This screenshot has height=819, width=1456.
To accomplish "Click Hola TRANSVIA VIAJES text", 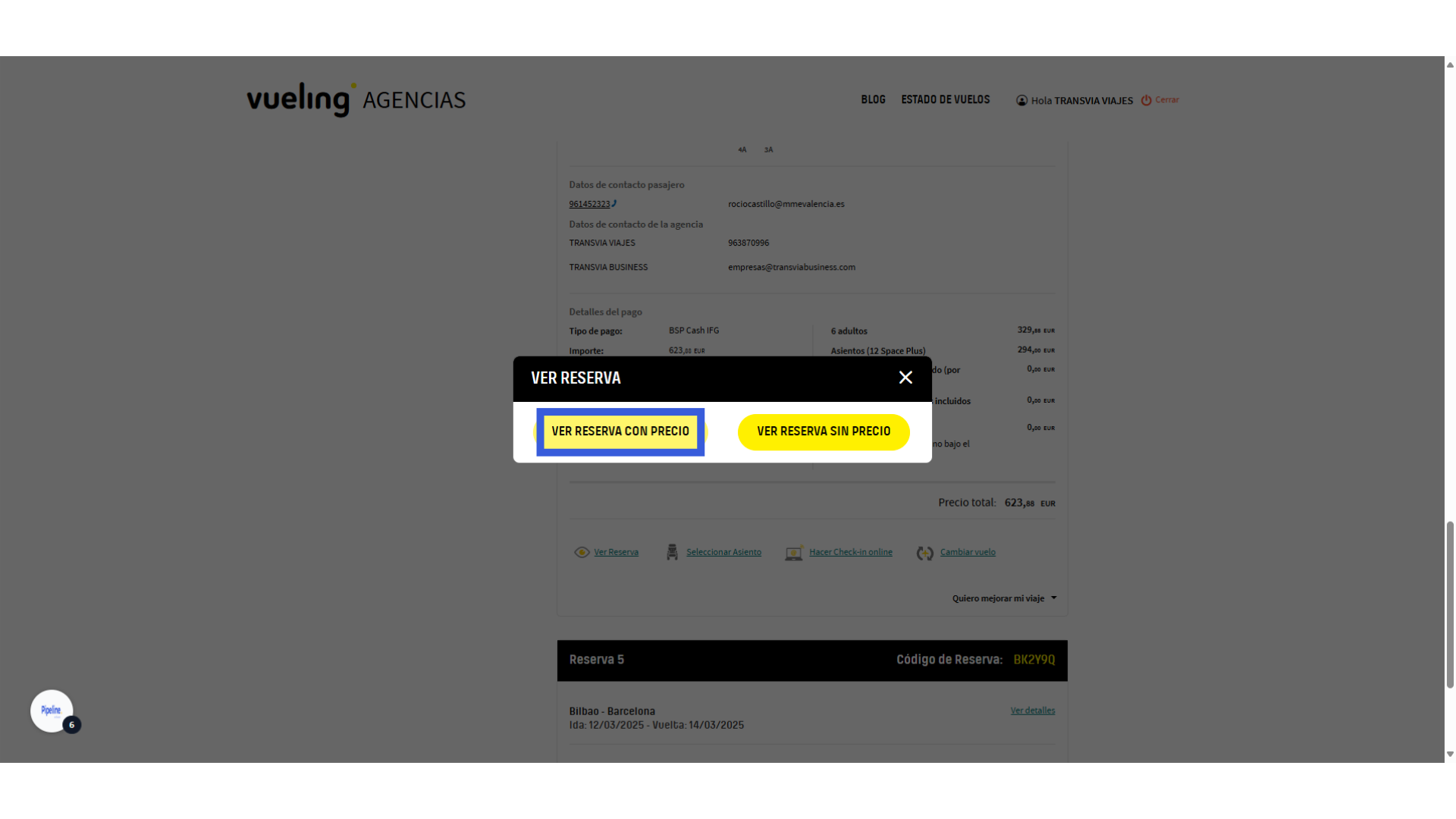I will coord(1081,100).
